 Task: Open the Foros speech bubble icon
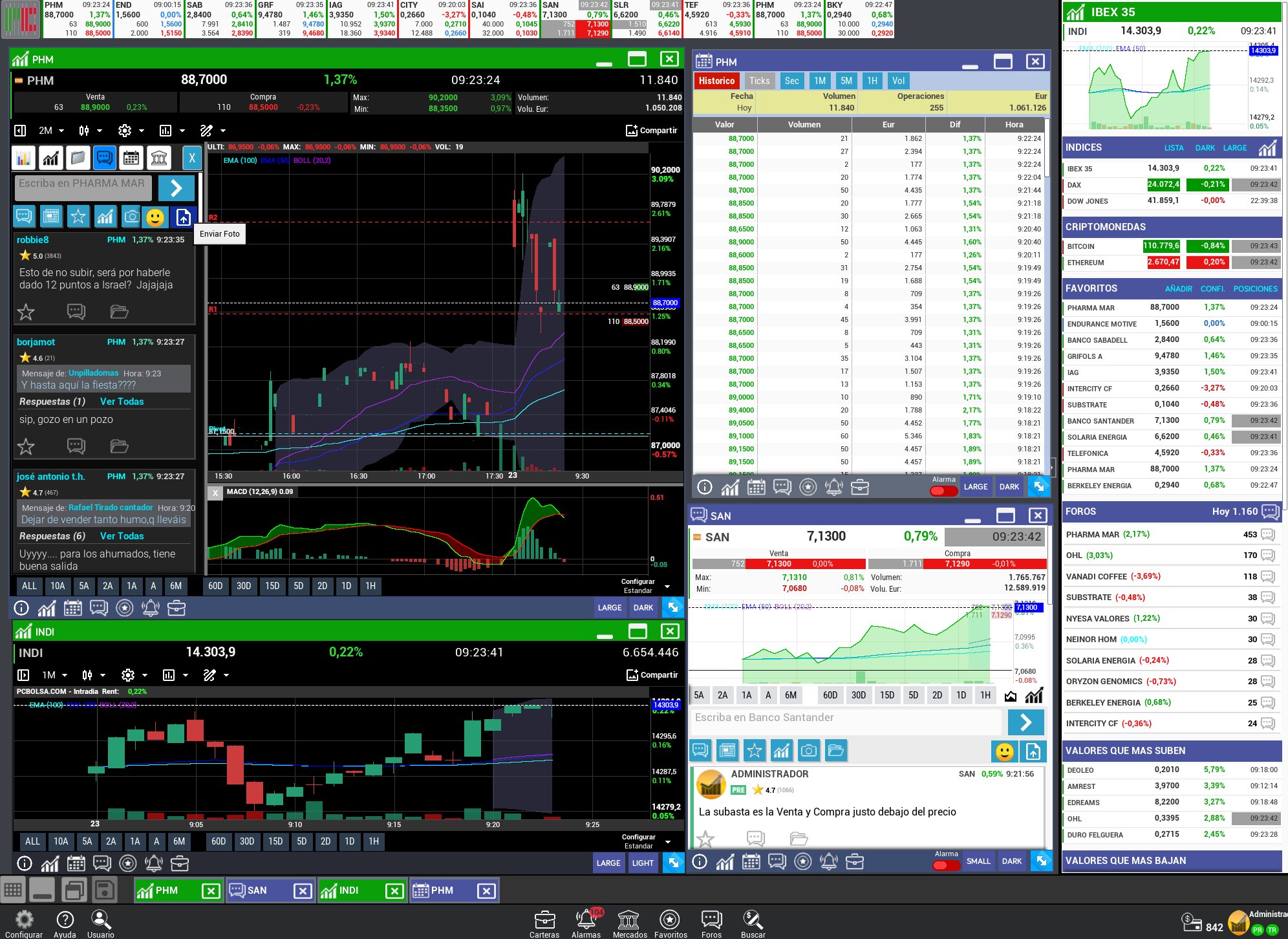pos(711,919)
